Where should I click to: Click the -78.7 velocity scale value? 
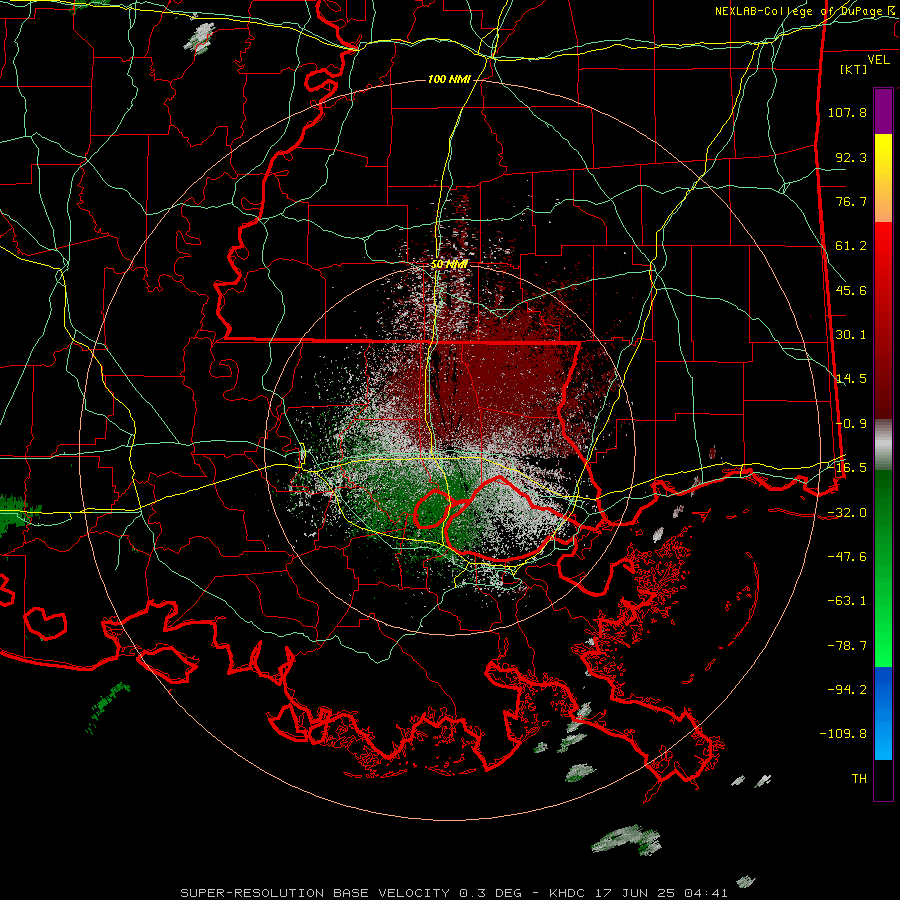click(x=847, y=646)
